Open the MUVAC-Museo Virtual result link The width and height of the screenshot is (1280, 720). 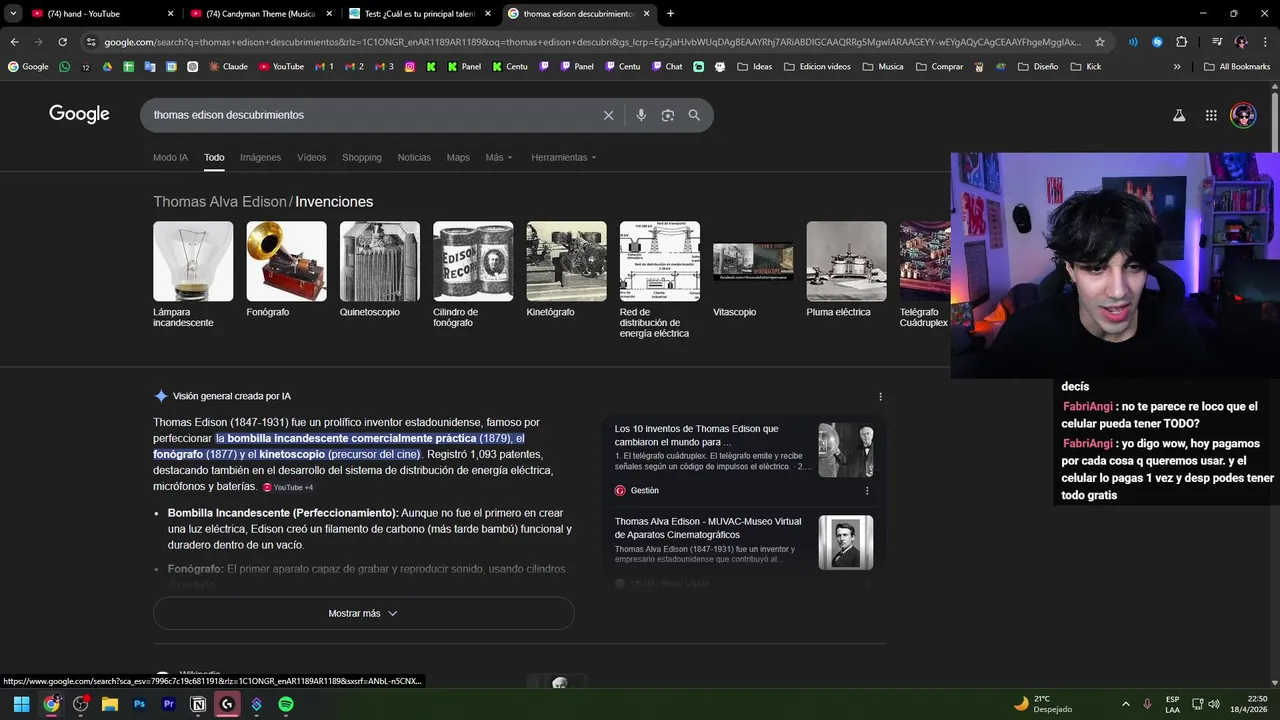[x=708, y=528]
